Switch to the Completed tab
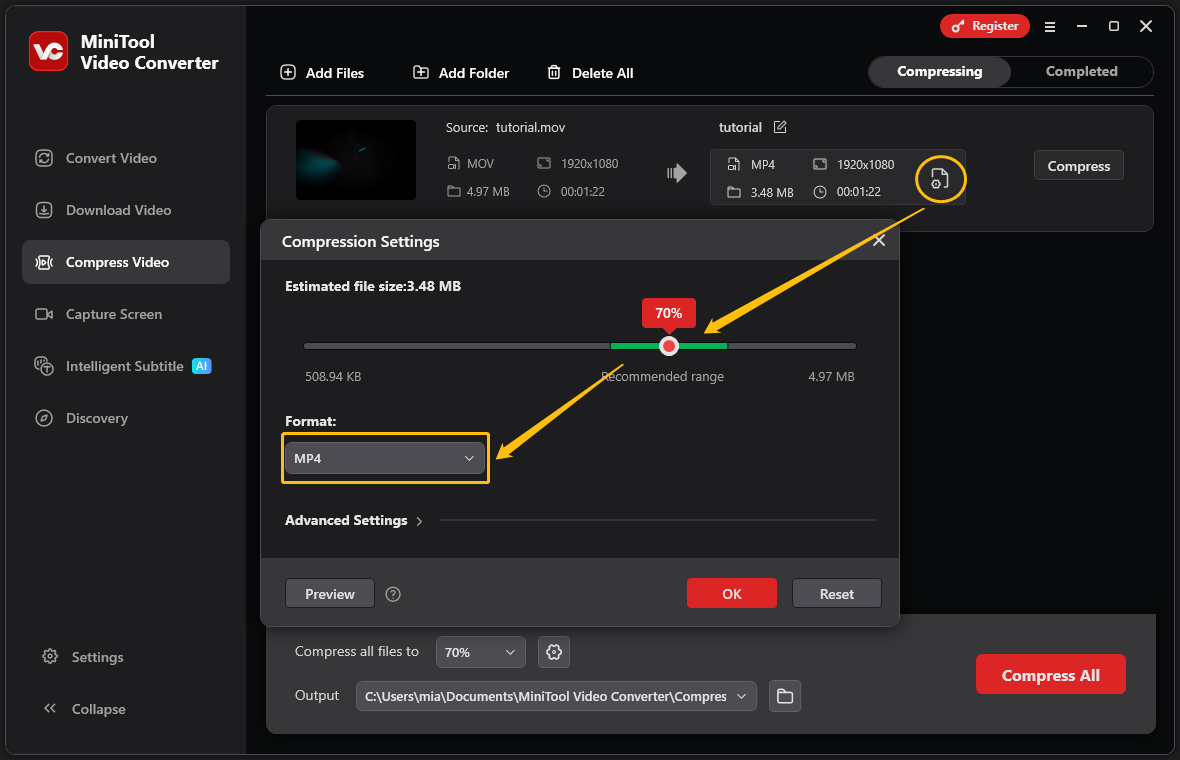The height and width of the screenshot is (760, 1180). [1081, 71]
